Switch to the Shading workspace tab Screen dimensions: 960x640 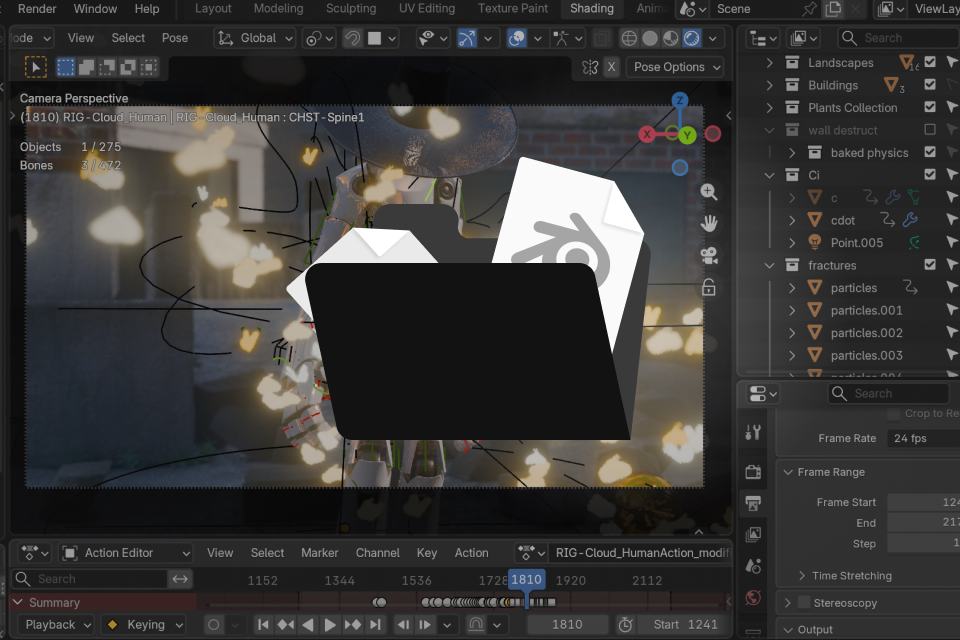coord(591,9)
